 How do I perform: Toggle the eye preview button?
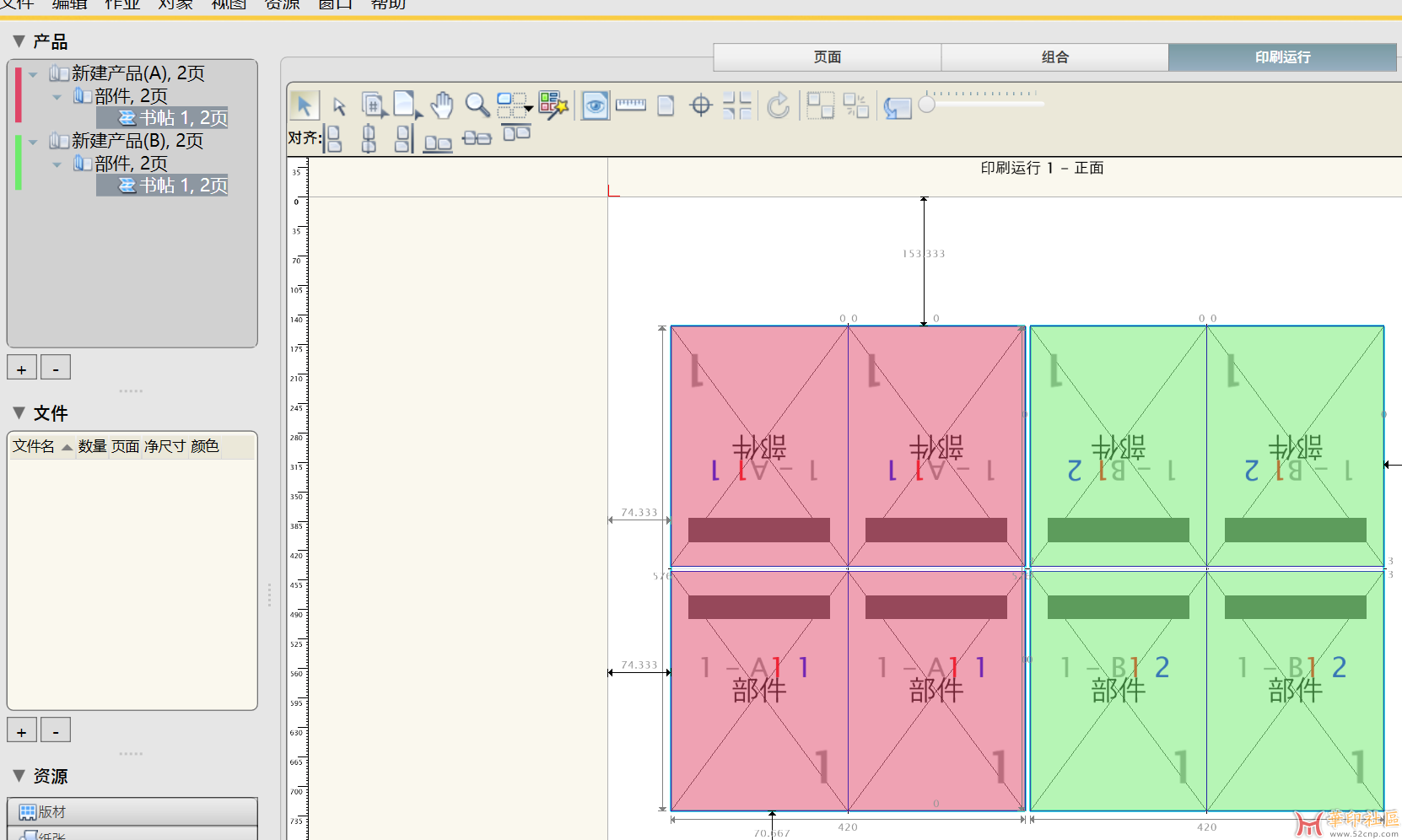(596, 105)
